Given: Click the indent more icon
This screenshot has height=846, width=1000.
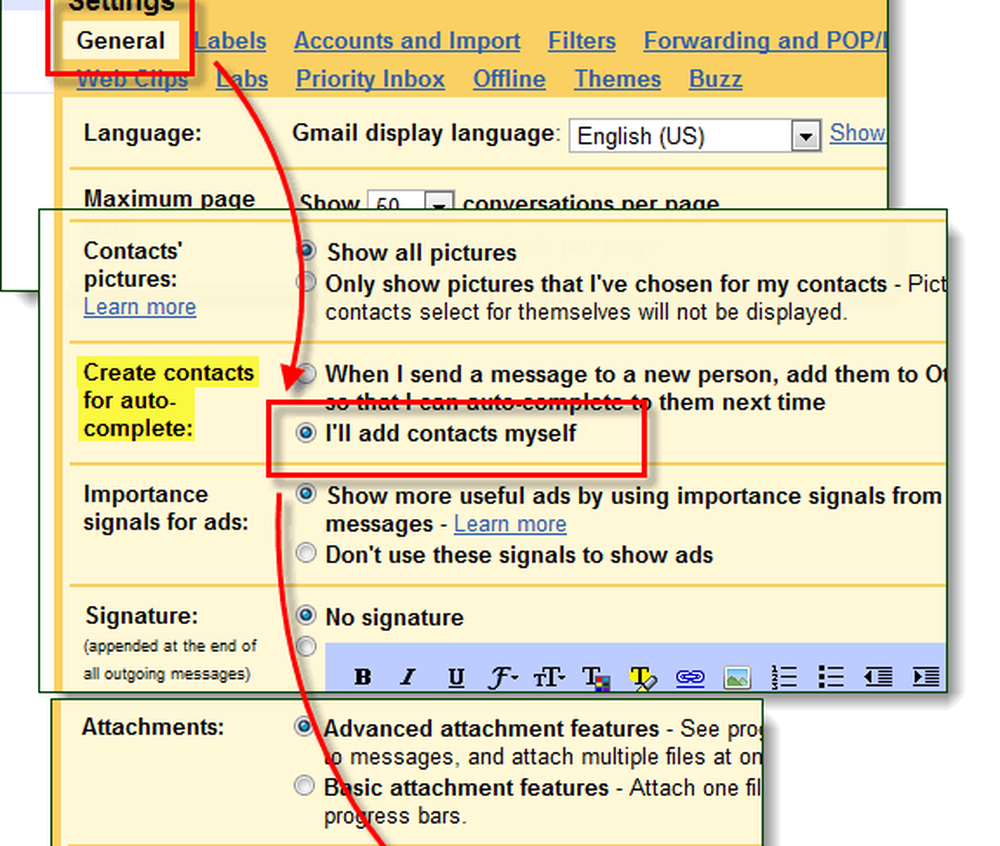Looking at the screenshot, I should point(925,677).
